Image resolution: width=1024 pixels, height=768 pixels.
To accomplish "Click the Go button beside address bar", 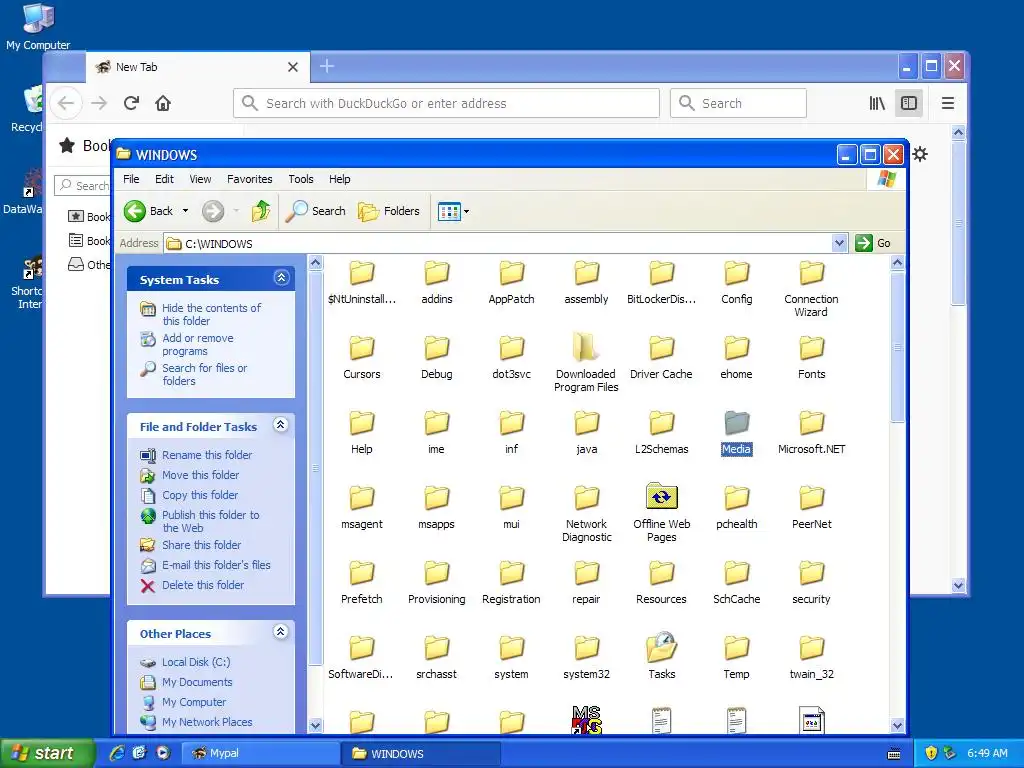I will click(873, 243).
